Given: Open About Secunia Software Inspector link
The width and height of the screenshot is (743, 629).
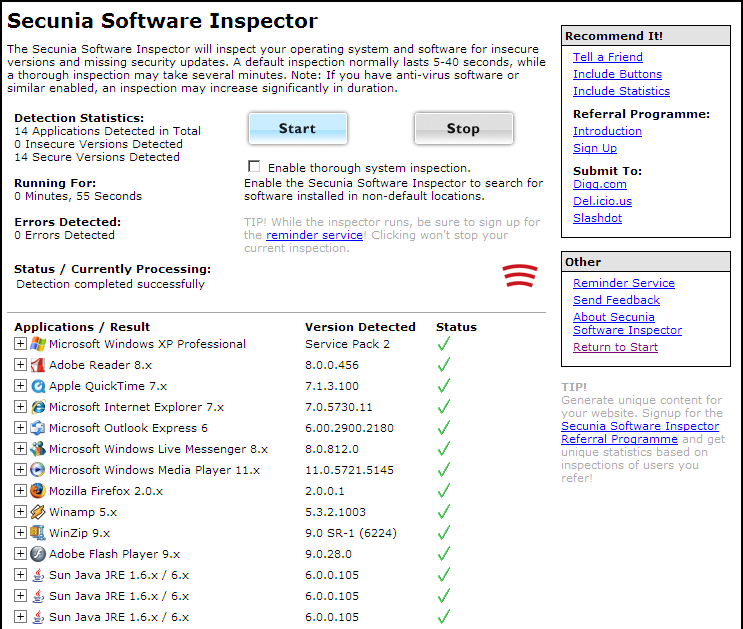Looking at the screenshot, I should 627,324.
